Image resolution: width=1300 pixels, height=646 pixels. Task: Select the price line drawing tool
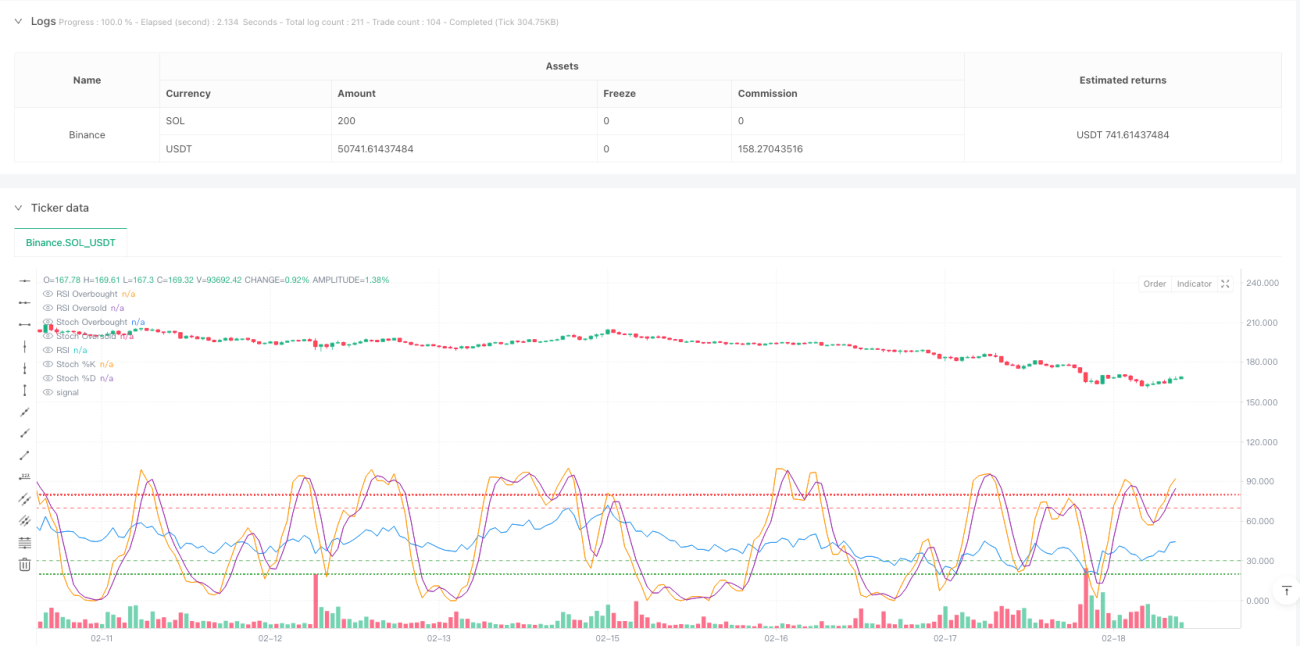click(25, 476)
